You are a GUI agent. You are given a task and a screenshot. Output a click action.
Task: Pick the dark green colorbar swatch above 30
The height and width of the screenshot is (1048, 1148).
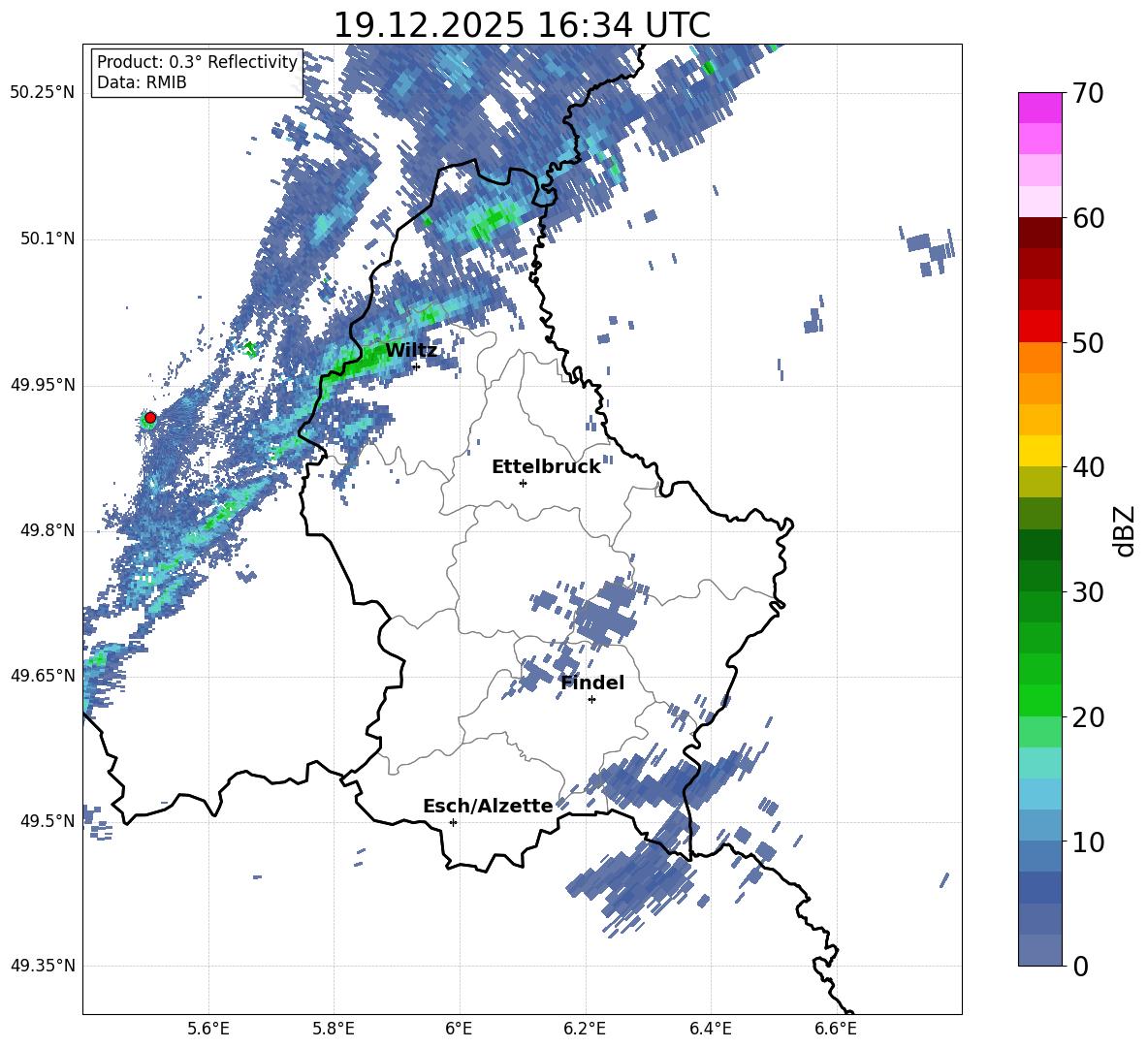coord(1039,576)
